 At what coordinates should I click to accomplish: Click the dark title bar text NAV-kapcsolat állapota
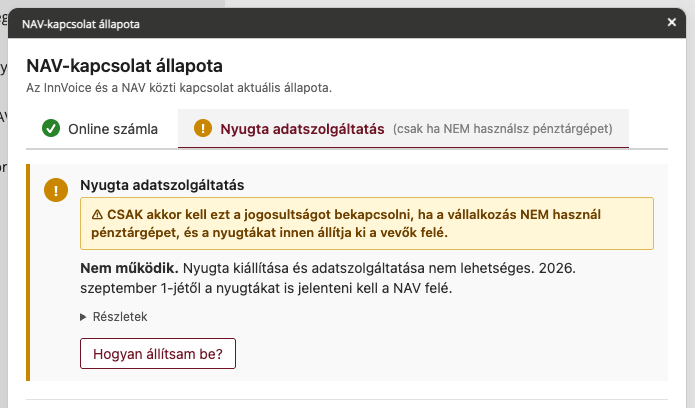[x=81, y=24]
